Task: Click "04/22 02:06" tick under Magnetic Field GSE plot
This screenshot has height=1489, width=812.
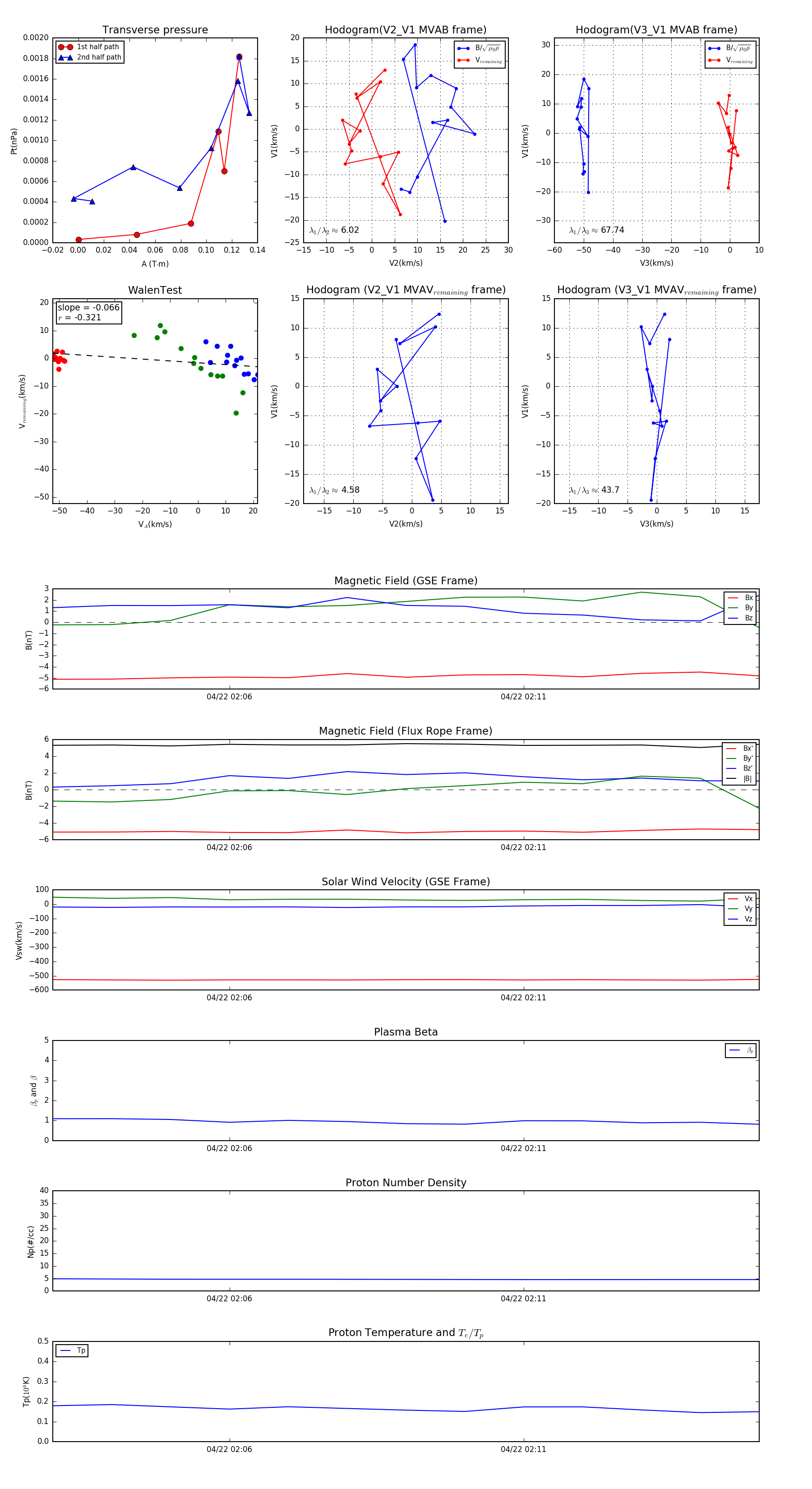Action: (x=230, y=697)
